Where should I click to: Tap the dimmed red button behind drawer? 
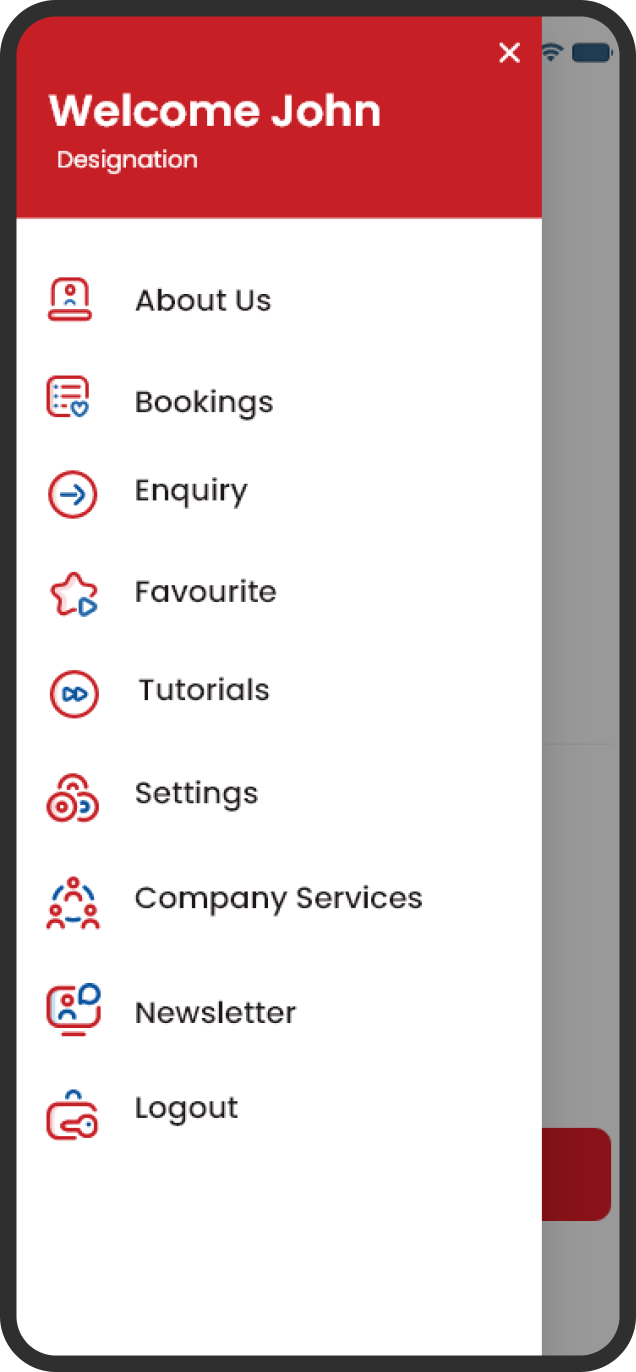click(x=576, y=1174)
